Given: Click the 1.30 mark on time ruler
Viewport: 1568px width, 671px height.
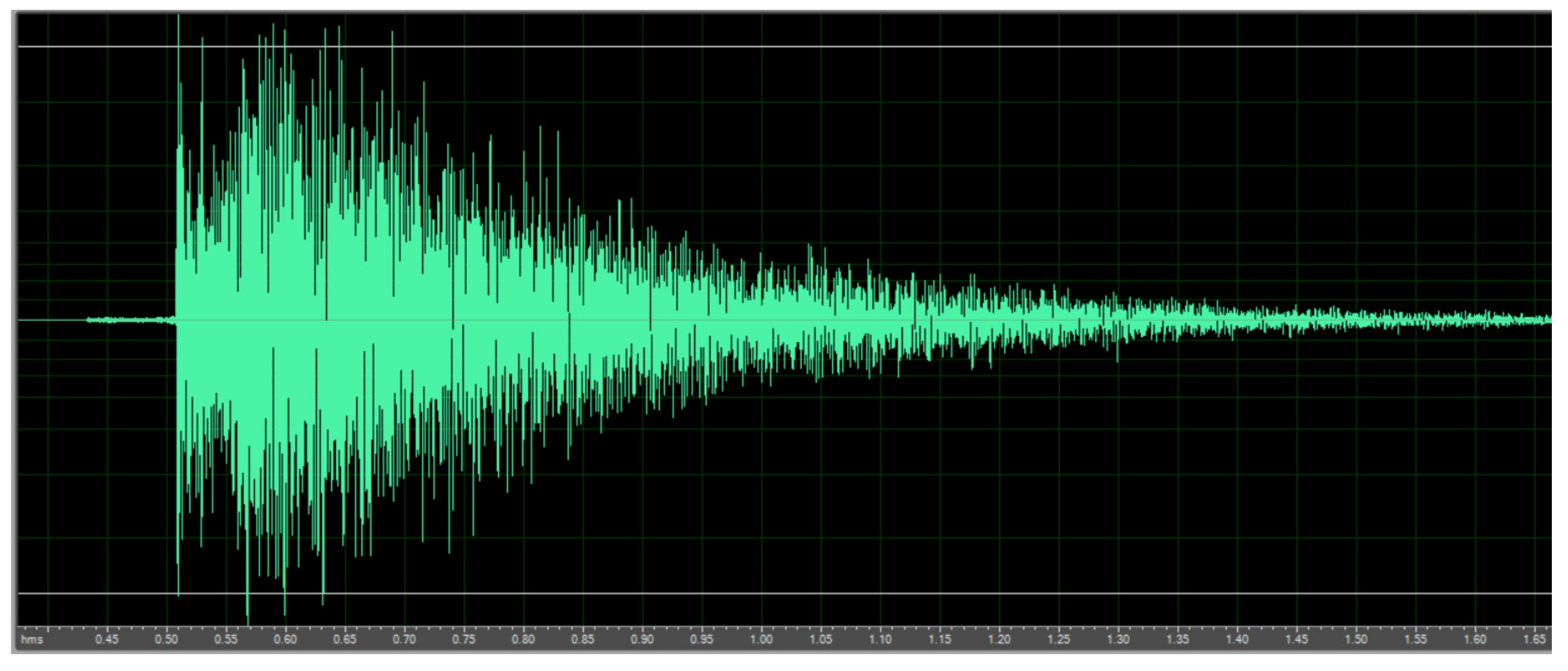Looking at the screenshot, I should point(1118,639).
